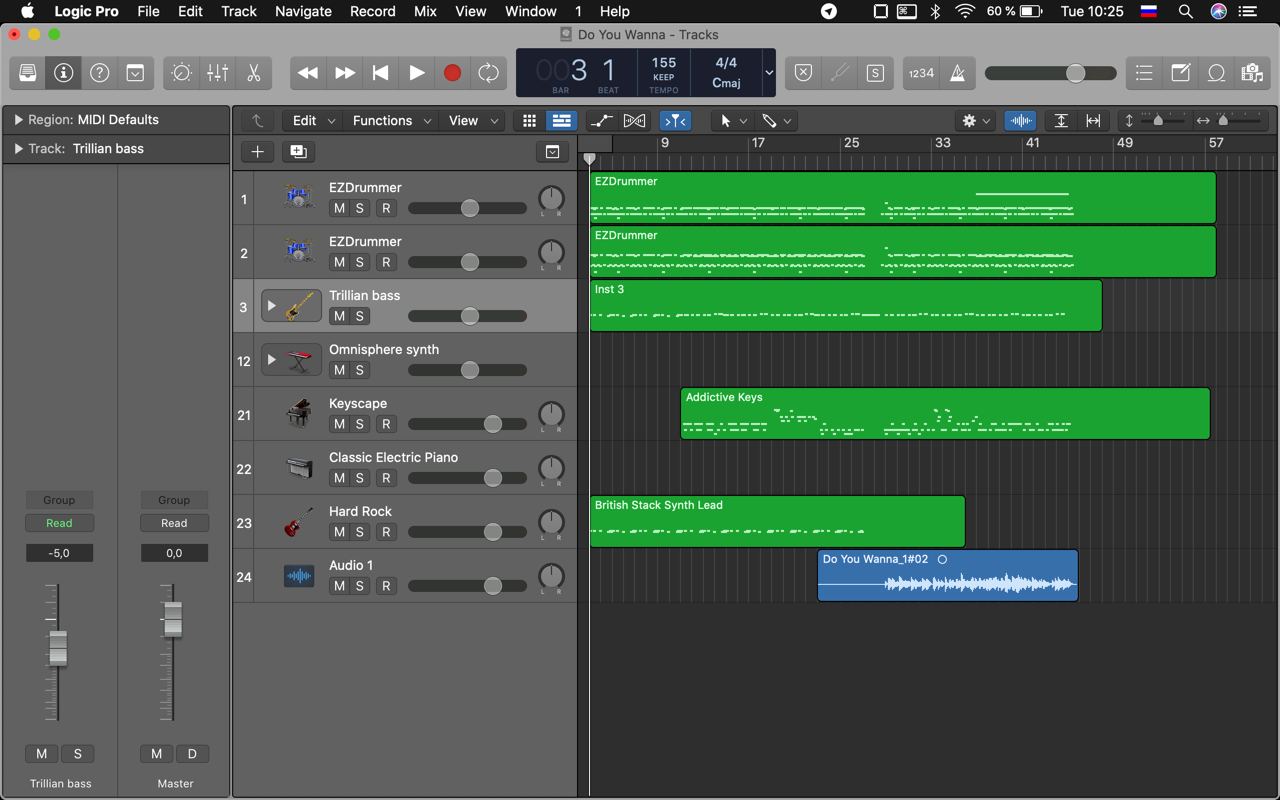Show the Loop Browser

[x=1216, y=73]
